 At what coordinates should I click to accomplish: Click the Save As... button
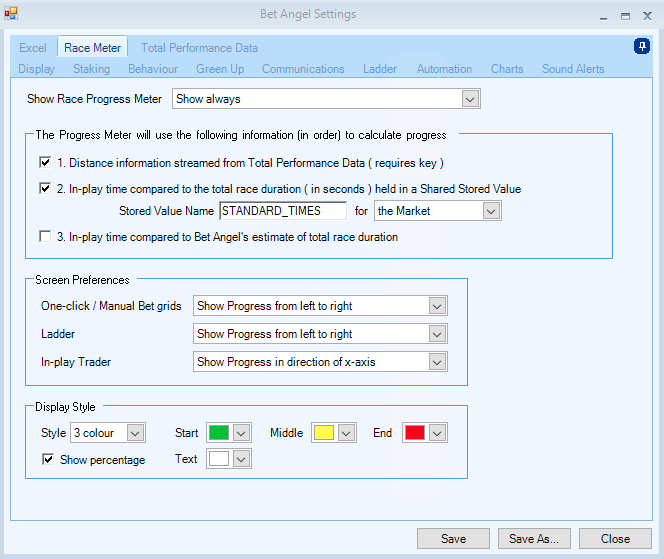(x=534, y=539)
